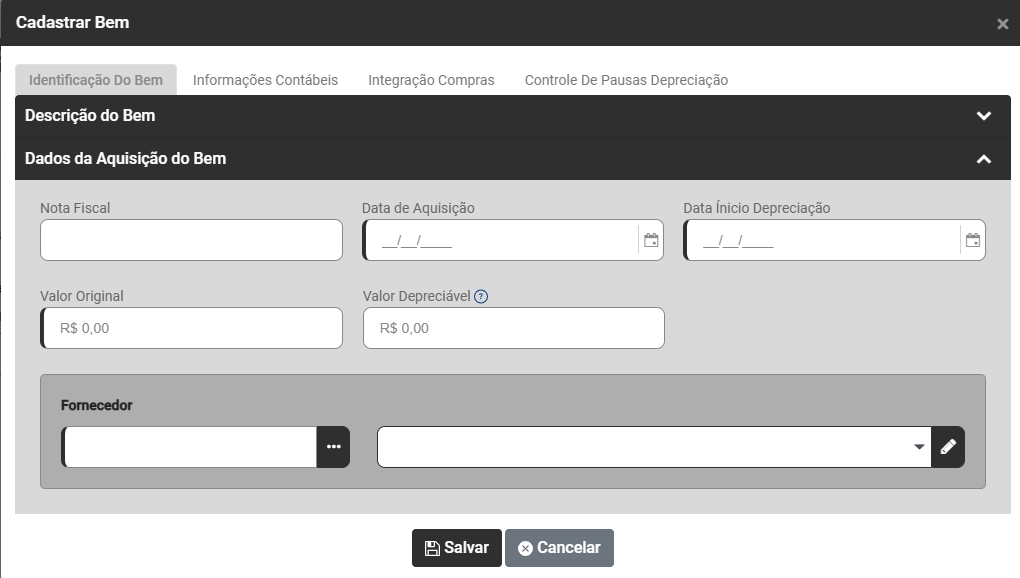This screenshot has width=1020, height=578.
Task: Select the Identificação Do Bem tab
Action: point(96,80)
